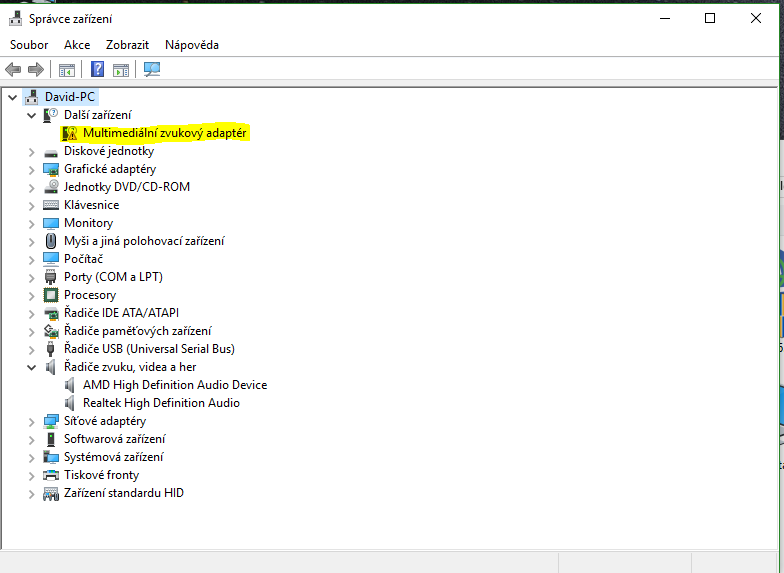Select the David-PC label

pyautogui.click(x=70, y=97)
